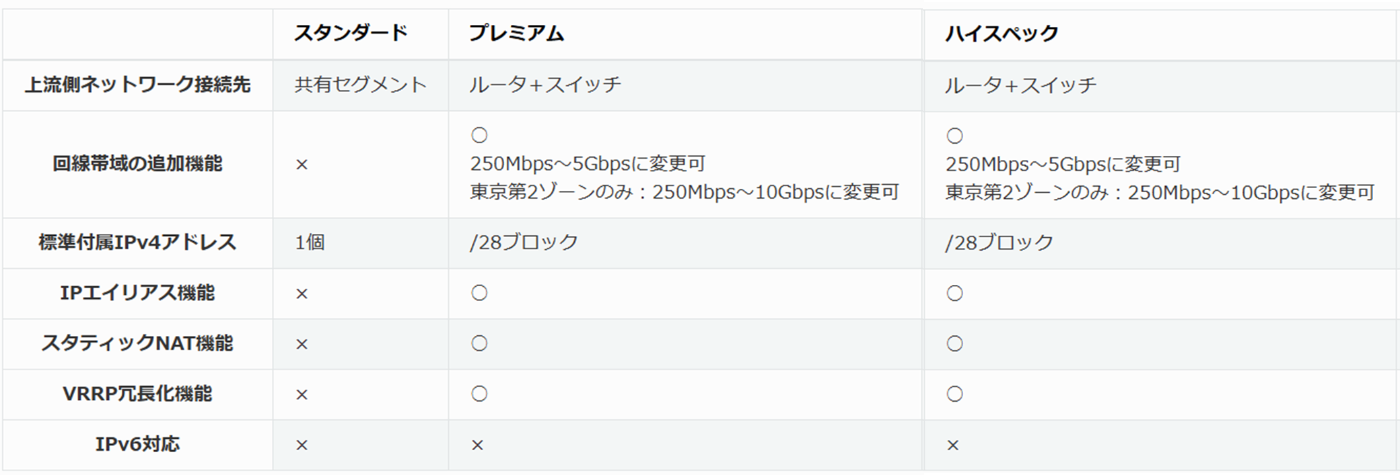Click ルータ+スイッチ in the プレミアム column

click(545, 85)
